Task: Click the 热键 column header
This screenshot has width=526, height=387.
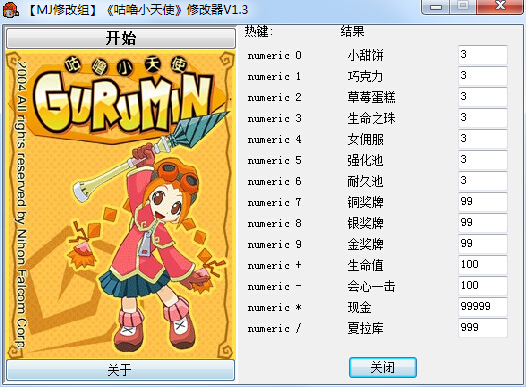Action: [259, 31]
